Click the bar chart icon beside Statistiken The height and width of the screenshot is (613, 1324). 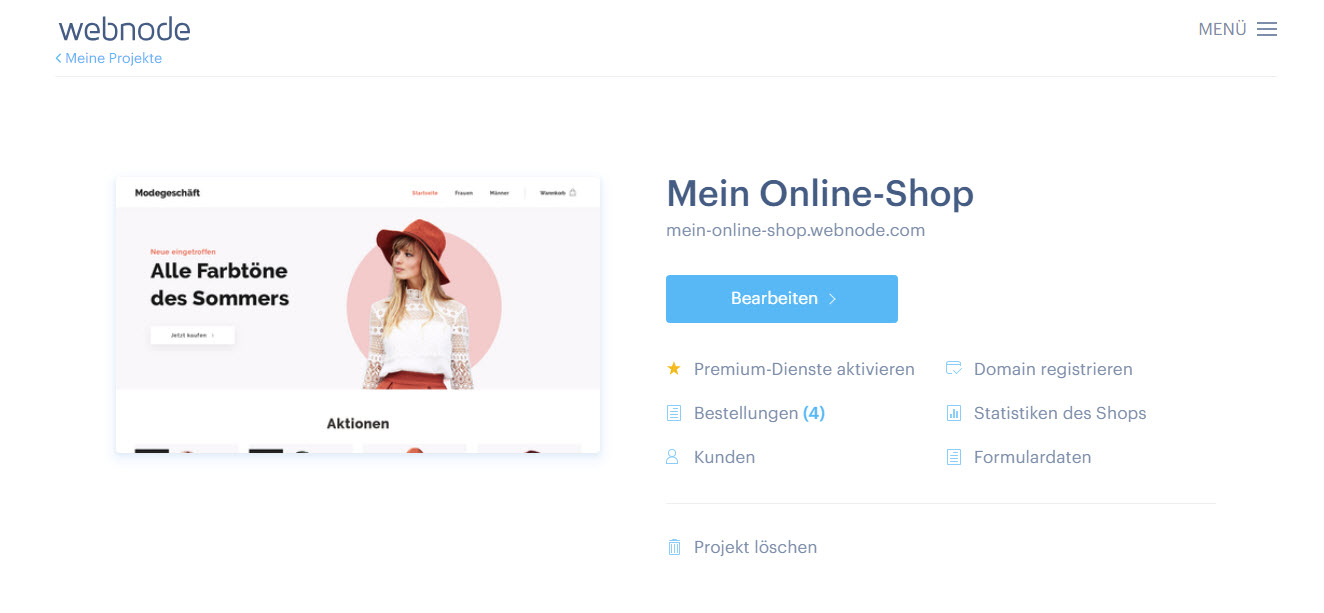(x=953, y=413)
